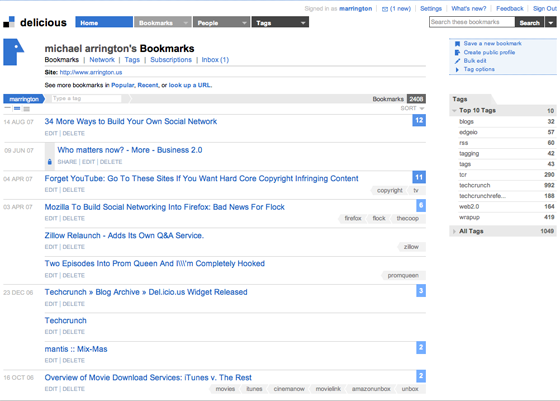The image size is (560, 401).
Task: Open the new messages envelope icon
Action: 385,9
